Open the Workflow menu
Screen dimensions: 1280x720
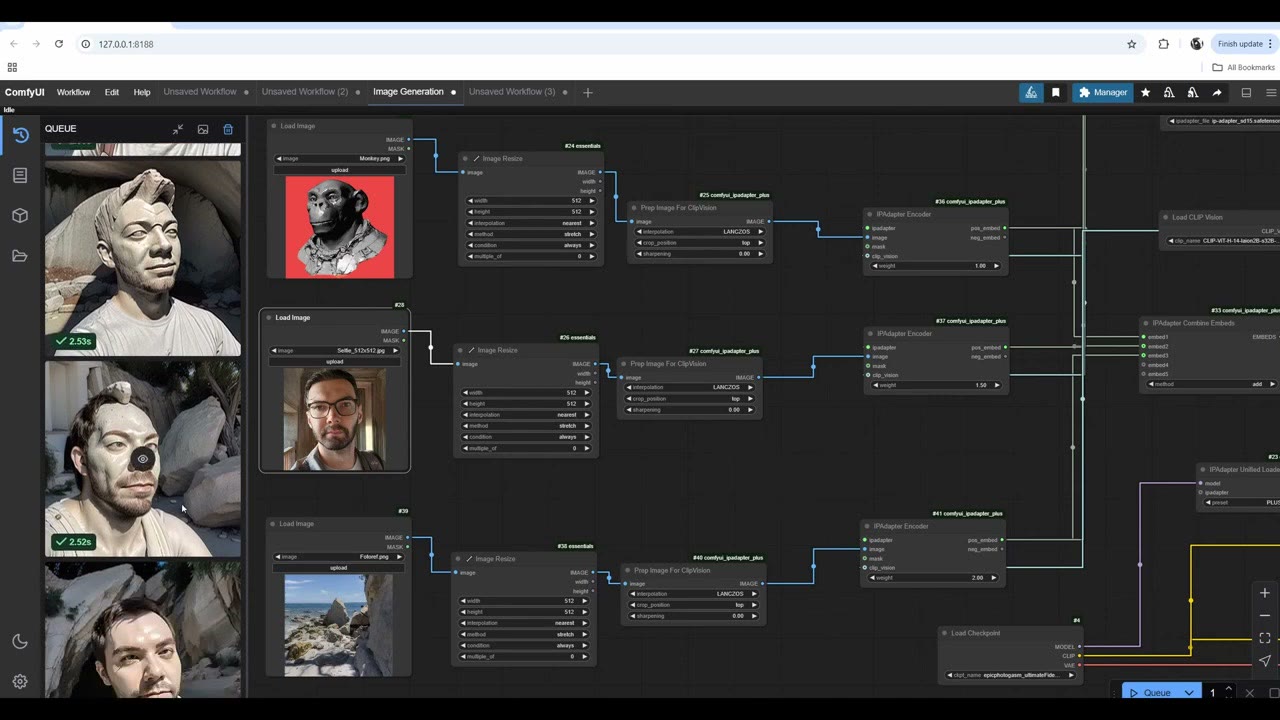73,92
